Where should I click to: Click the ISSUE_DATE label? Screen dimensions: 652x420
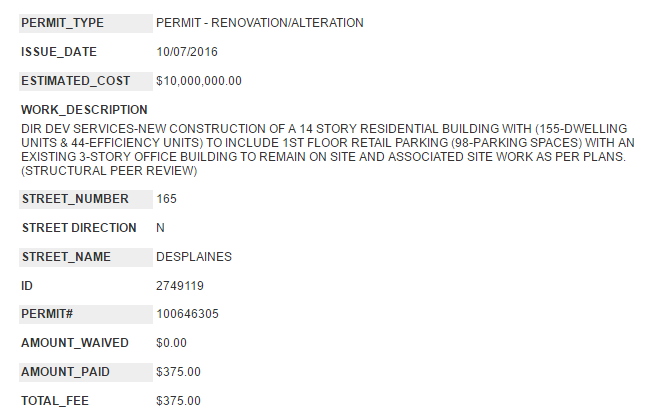60,51
